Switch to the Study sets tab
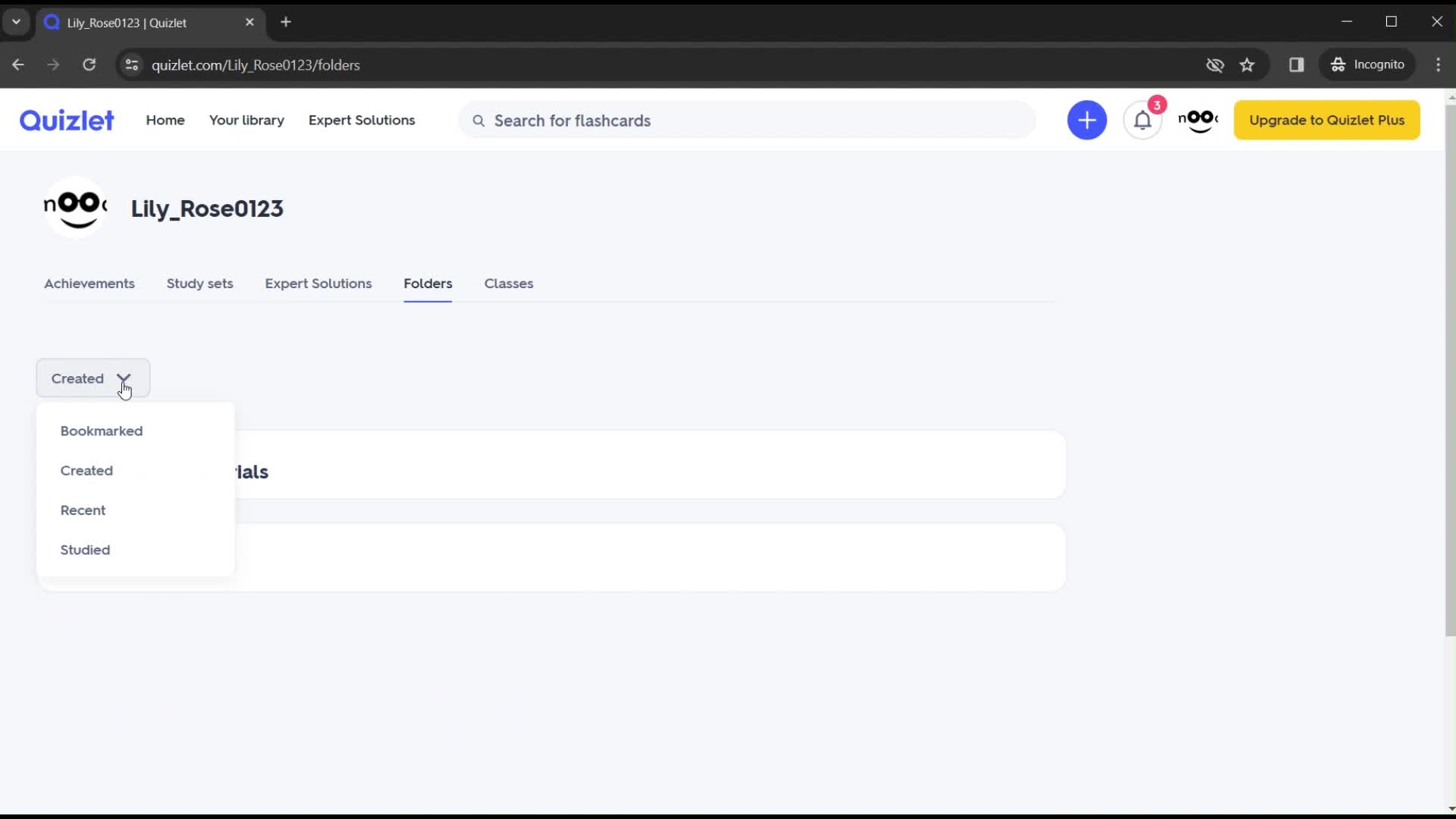1456x819 pixels. [199, 283]
